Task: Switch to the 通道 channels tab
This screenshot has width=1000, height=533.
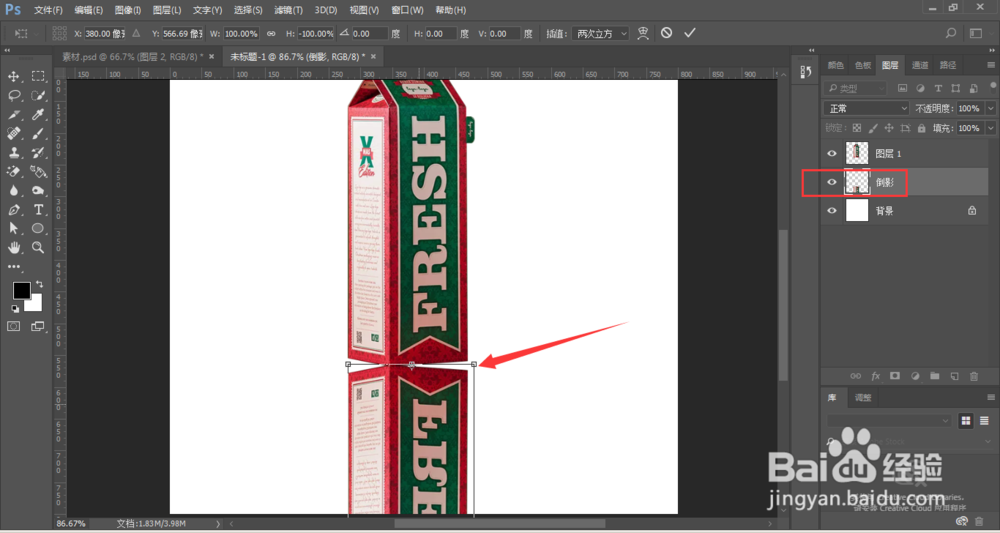Action: pyautogui.click(x=920, y=65)
